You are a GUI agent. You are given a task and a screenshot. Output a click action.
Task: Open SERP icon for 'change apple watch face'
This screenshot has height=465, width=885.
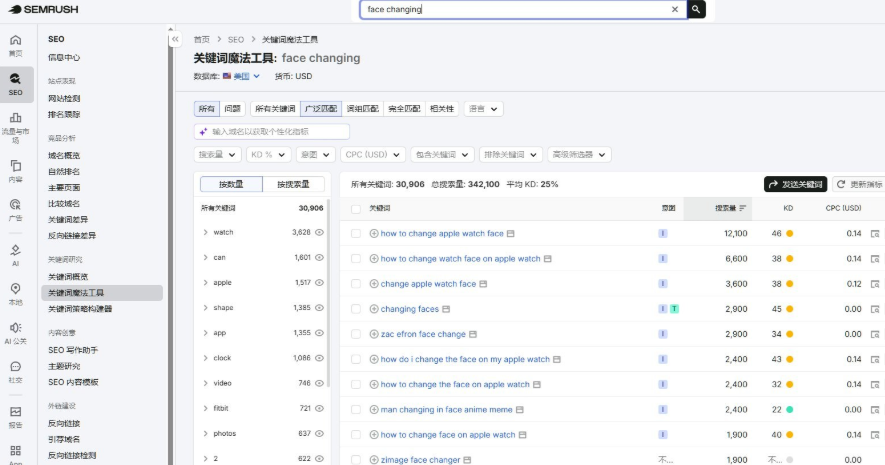click(483, 284)
